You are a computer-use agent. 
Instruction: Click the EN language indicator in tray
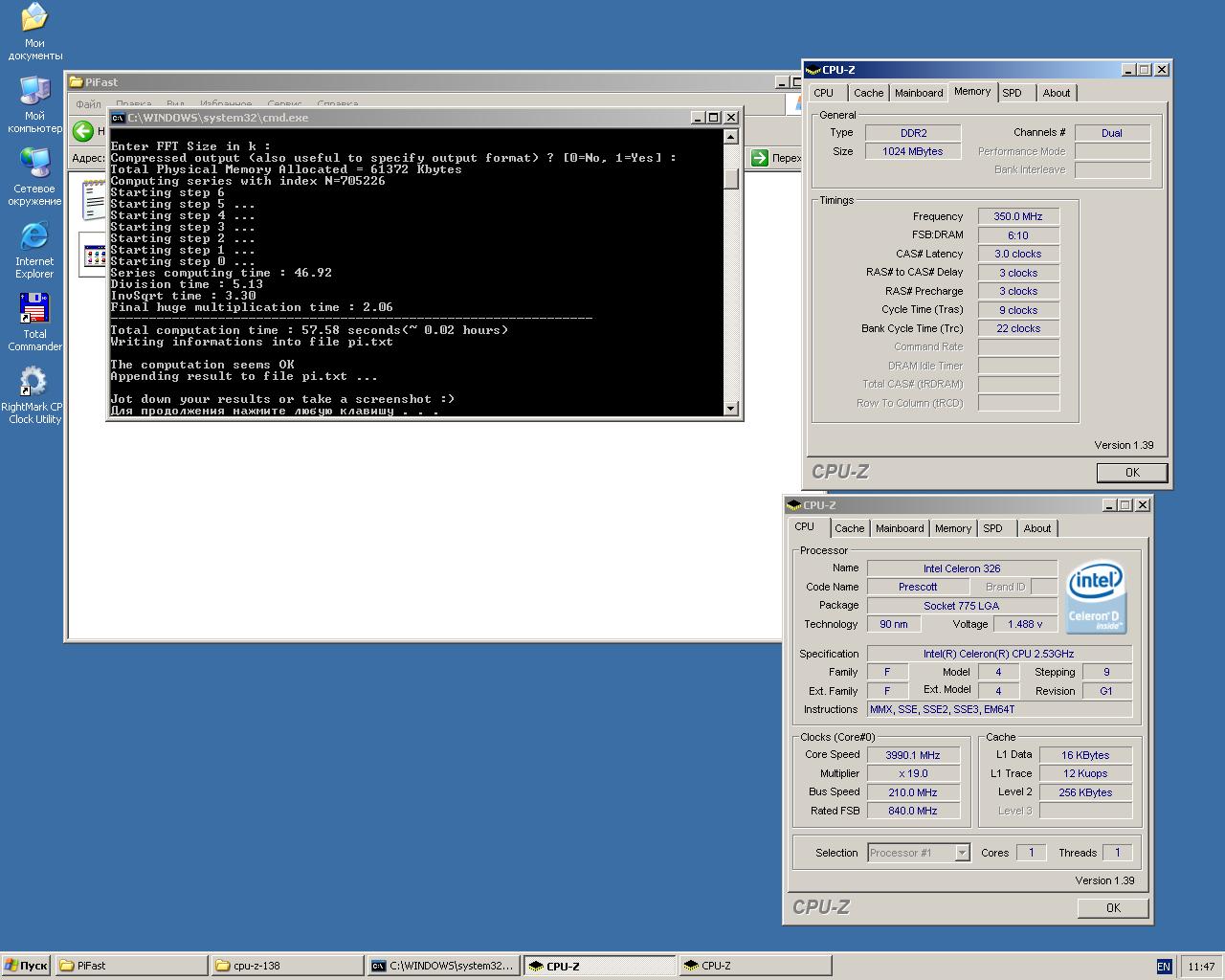click(x=1164, y=967)
